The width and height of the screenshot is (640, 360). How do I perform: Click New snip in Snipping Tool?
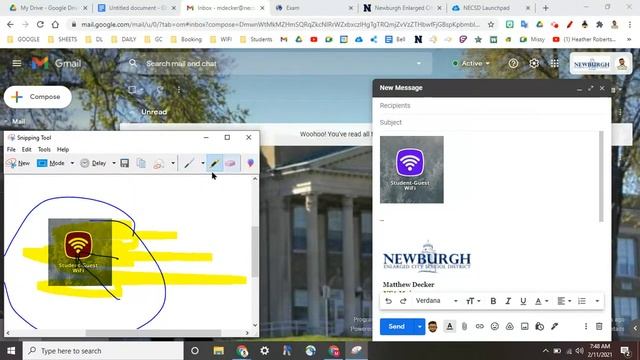coord(18,163)
